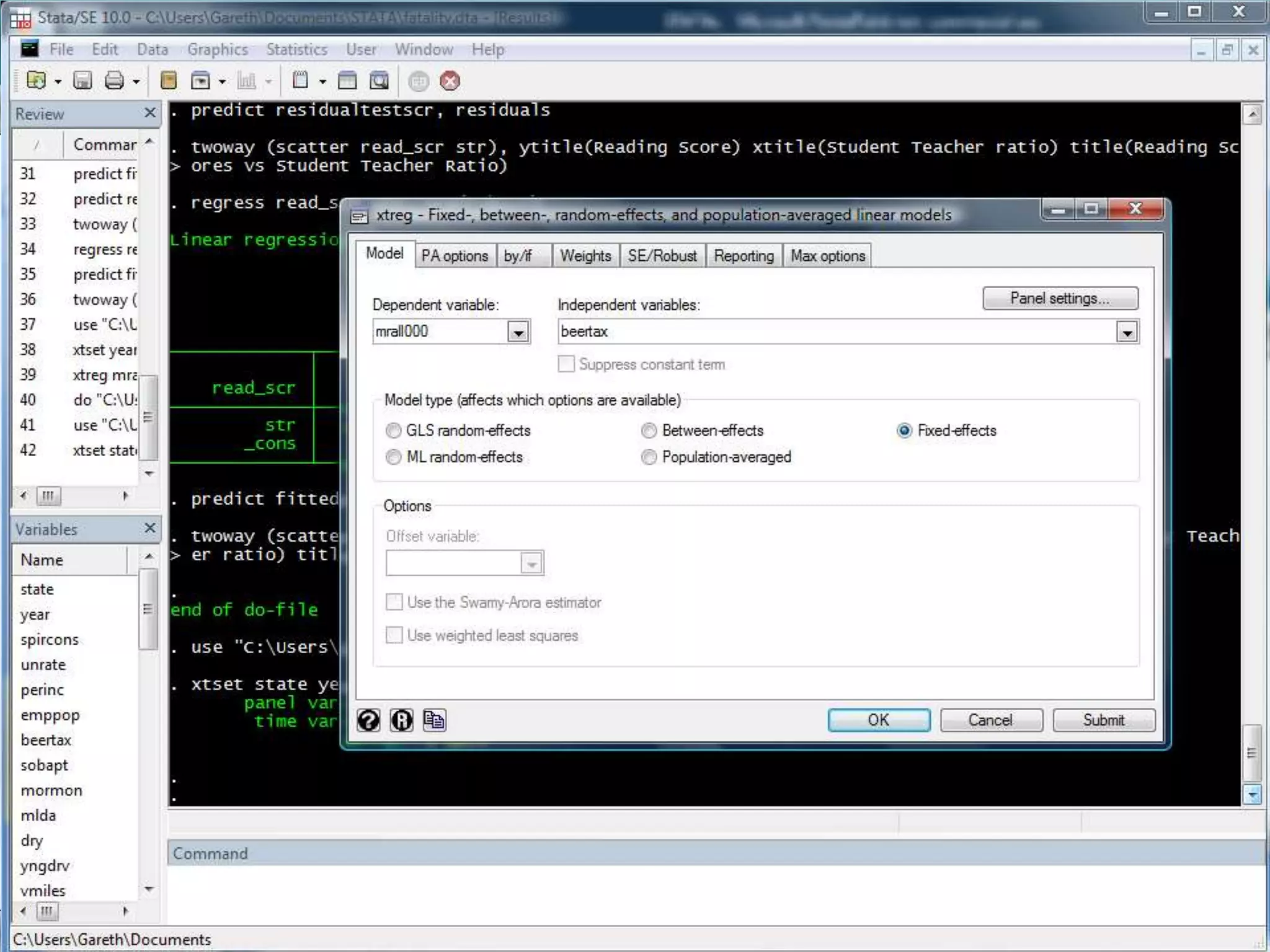Choose the Population-averaged model option
This screenshot has height=952, width=1270.
[649, 457]
